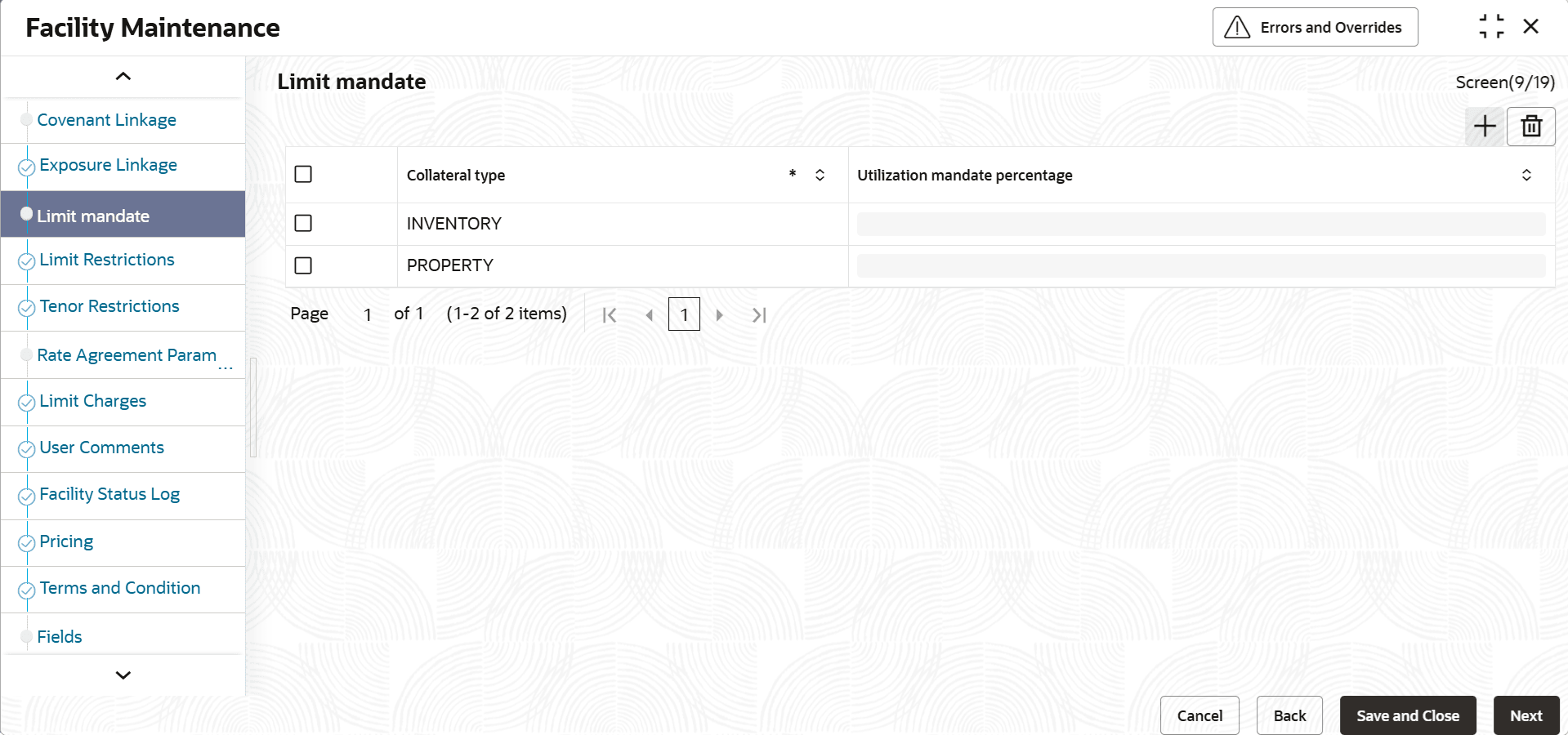This screenshot has height=735, width=1568.
Task: Click the Save and Close button
Action: pos(1407,715)
